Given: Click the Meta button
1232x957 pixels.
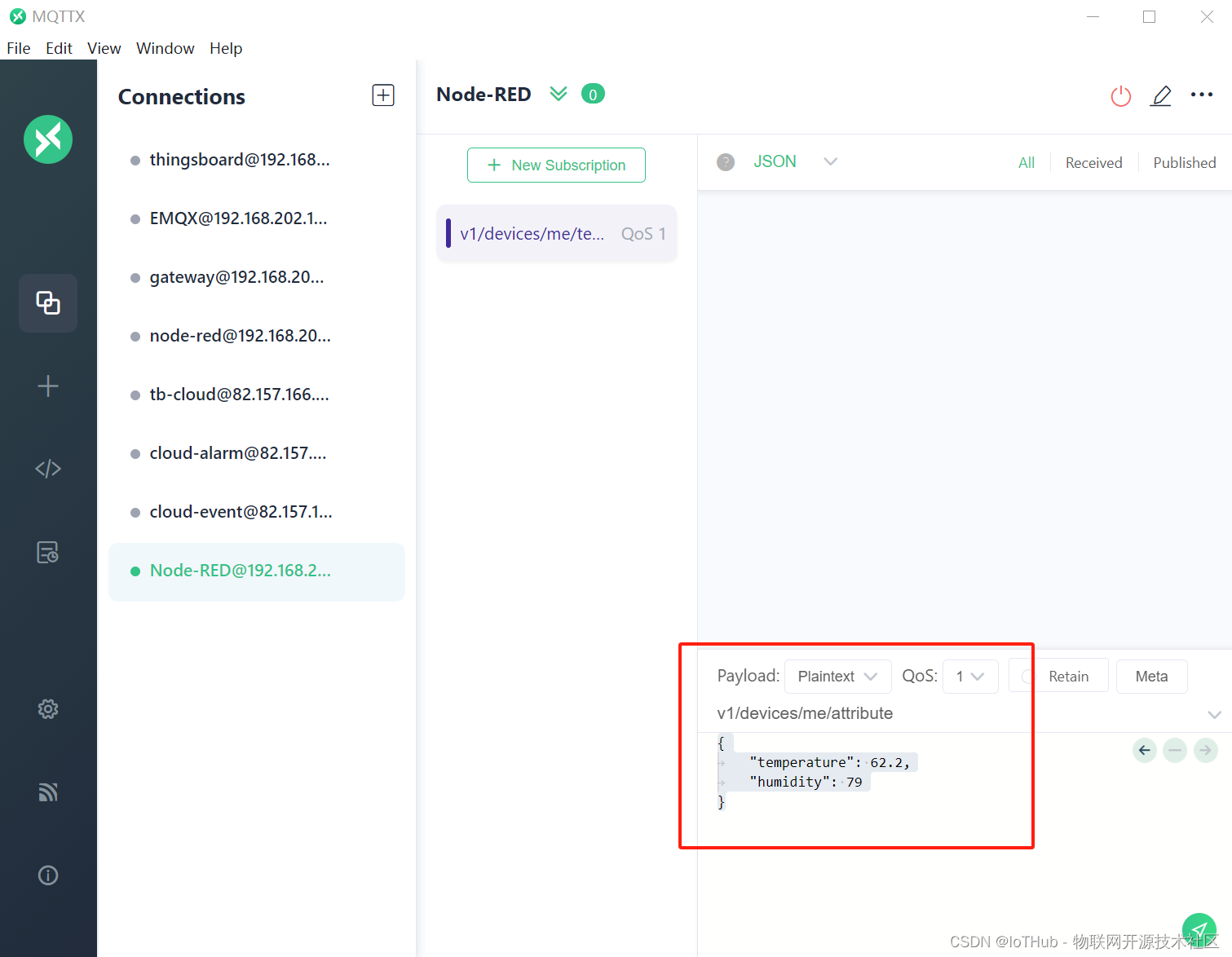Looking at the screenshot, I should click(x=1151, y=676).
